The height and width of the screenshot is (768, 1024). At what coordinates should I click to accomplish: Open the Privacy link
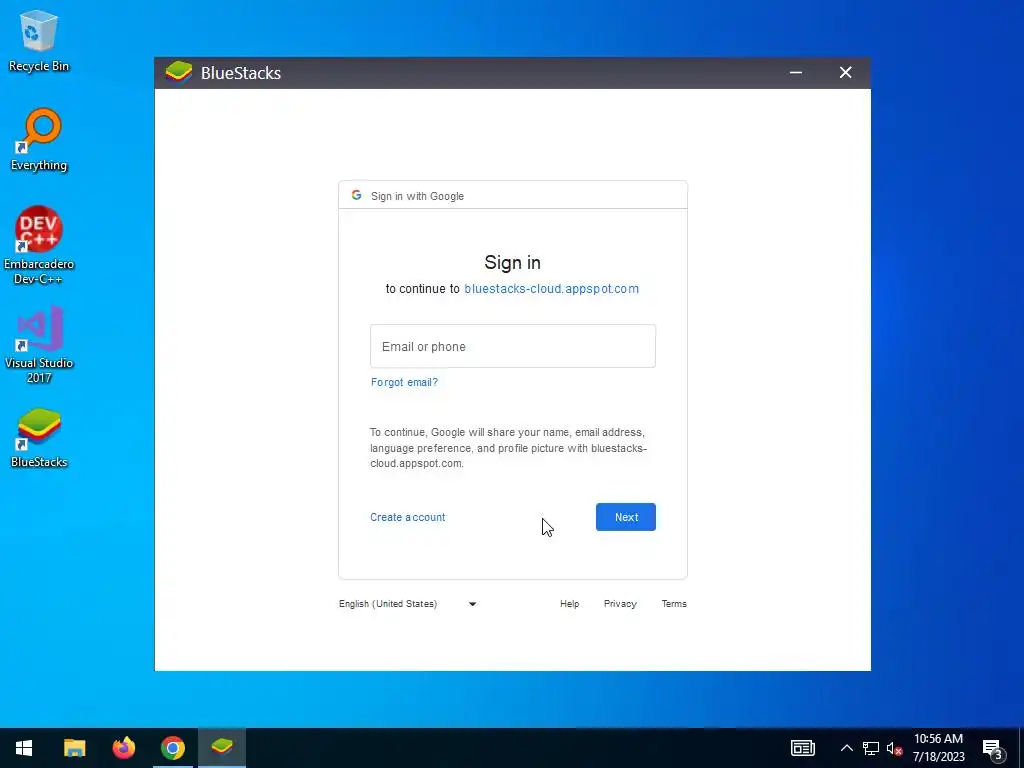(620, 603)
